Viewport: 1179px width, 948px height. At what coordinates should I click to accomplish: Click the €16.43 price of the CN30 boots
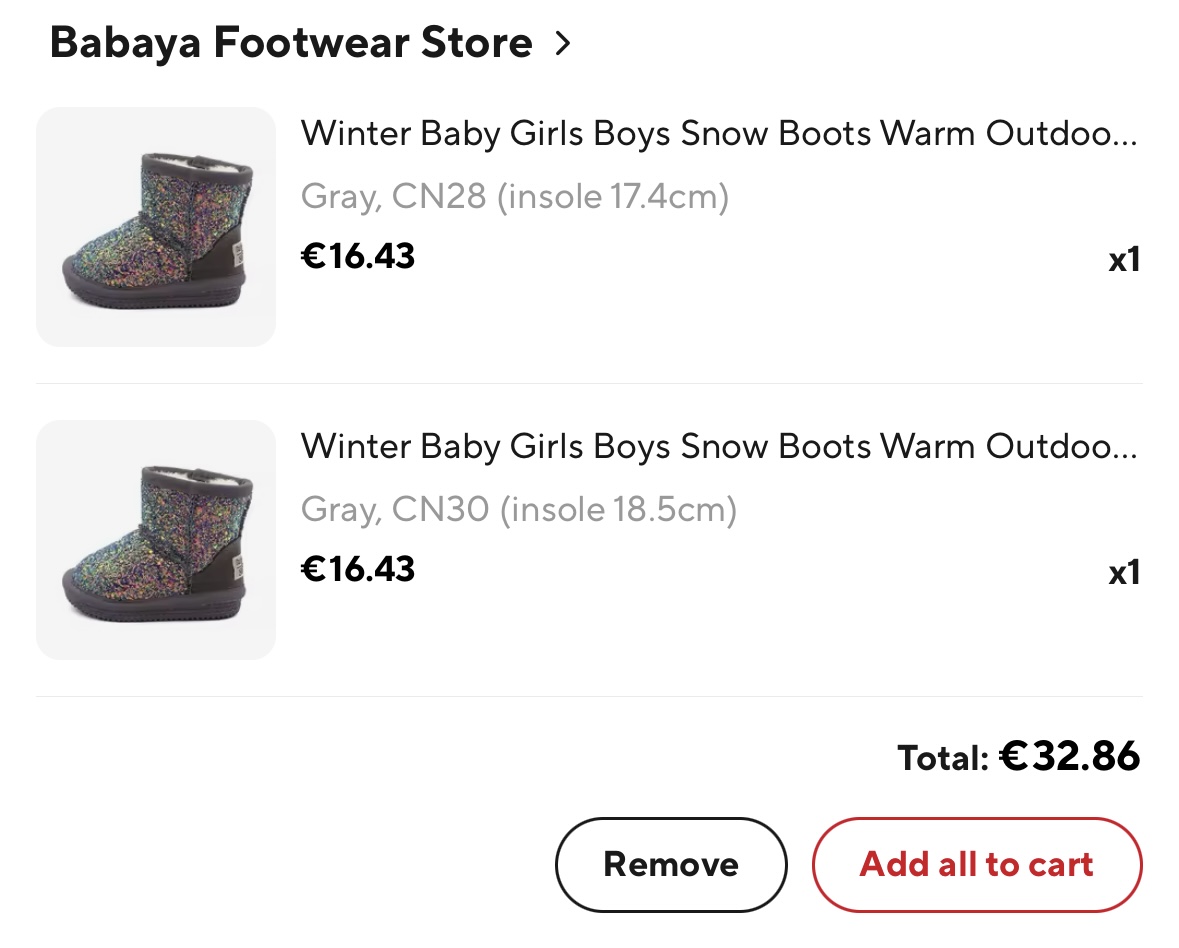358,569
